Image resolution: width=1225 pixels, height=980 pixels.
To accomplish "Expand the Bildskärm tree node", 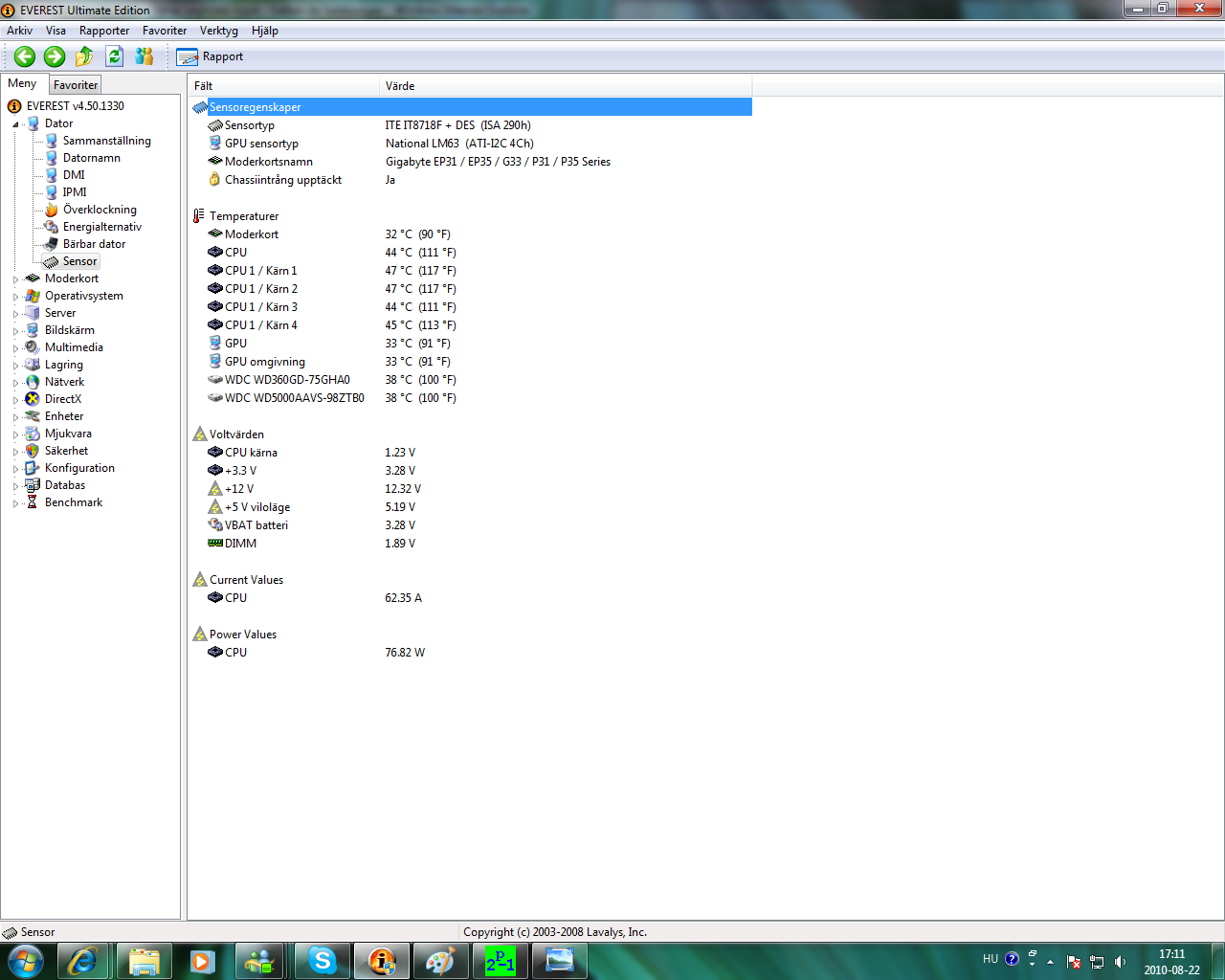I will 15,331.
